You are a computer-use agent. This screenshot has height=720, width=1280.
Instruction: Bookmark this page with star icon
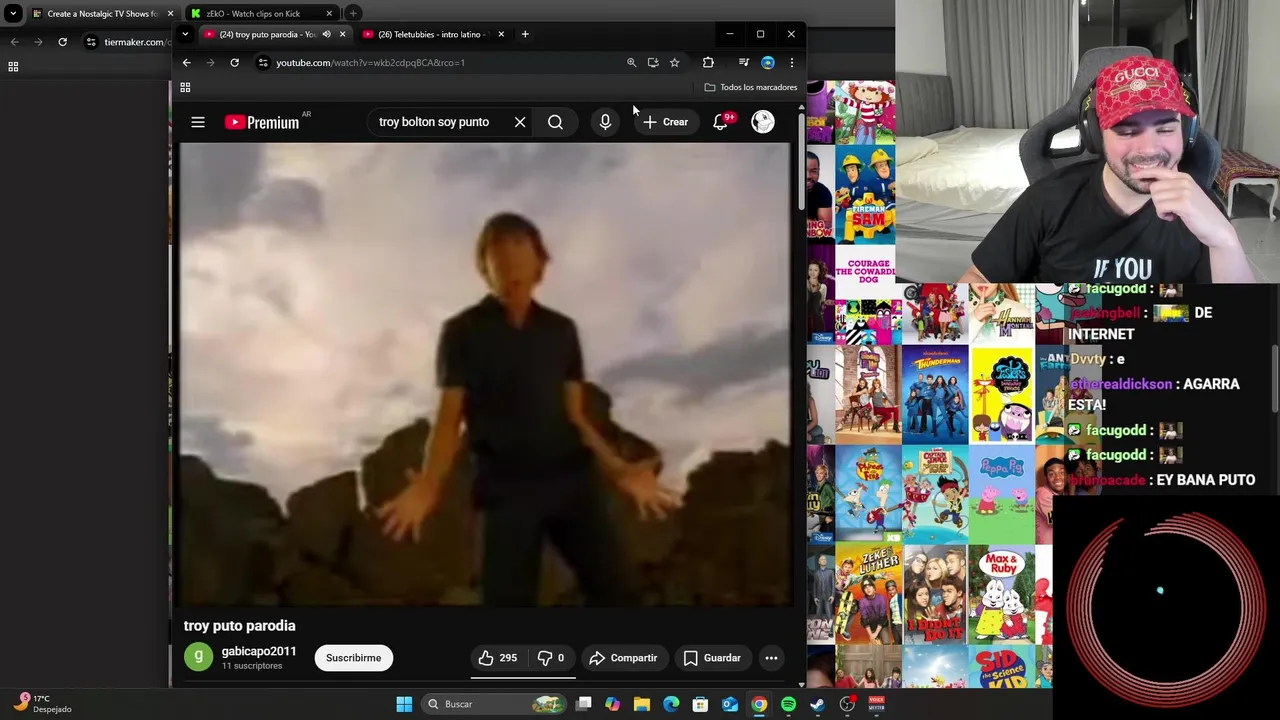point(675,63)
